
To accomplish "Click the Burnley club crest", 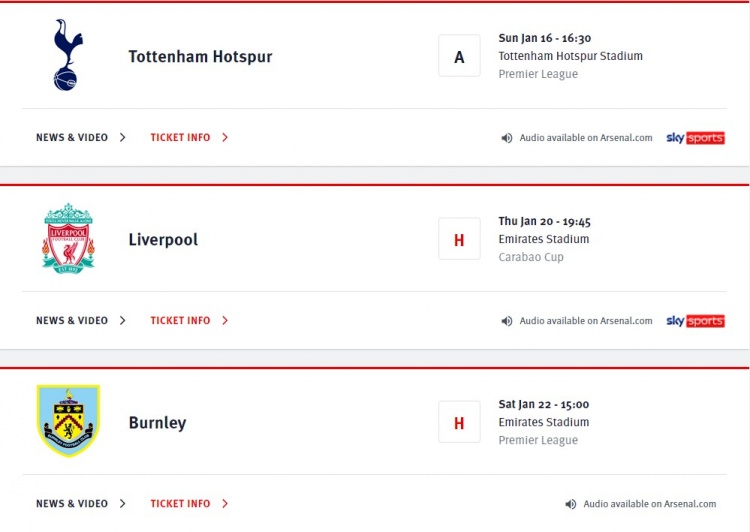I will 68,421.
